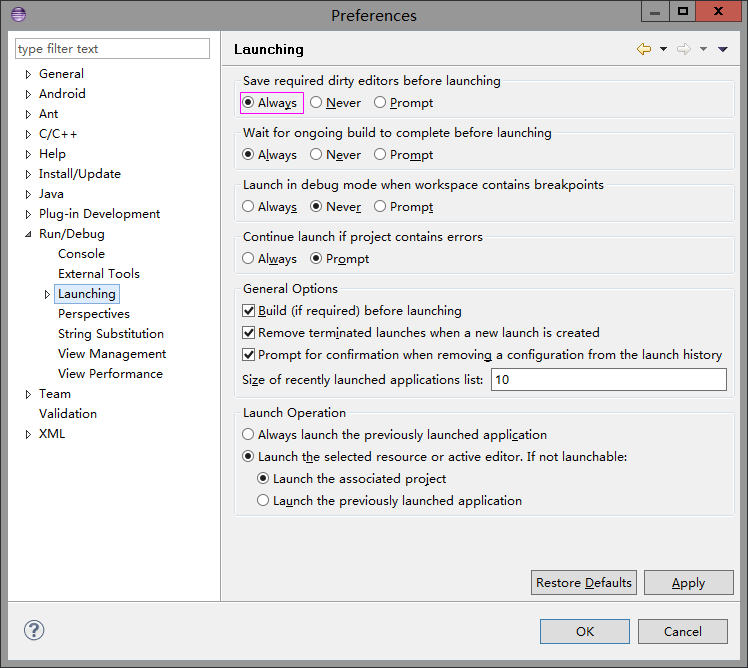The image size is (748, 668).
Task: Select Never for saving dirty editors
Action: pyautogui.click(x=316, y=102)
